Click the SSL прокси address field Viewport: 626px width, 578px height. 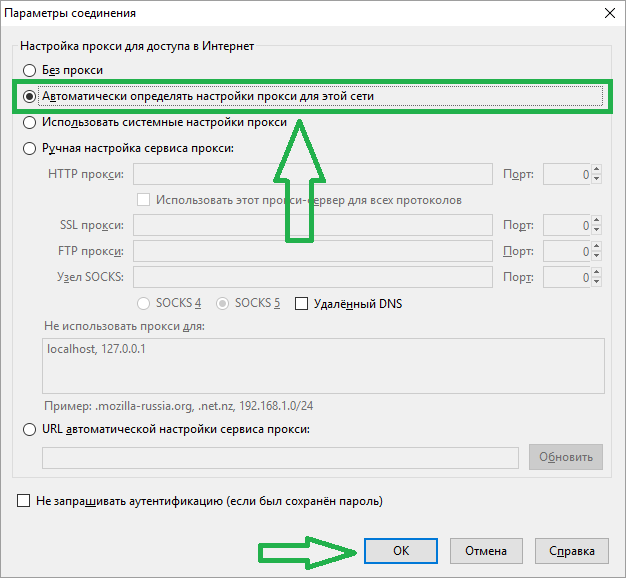(x=312, y=226)
